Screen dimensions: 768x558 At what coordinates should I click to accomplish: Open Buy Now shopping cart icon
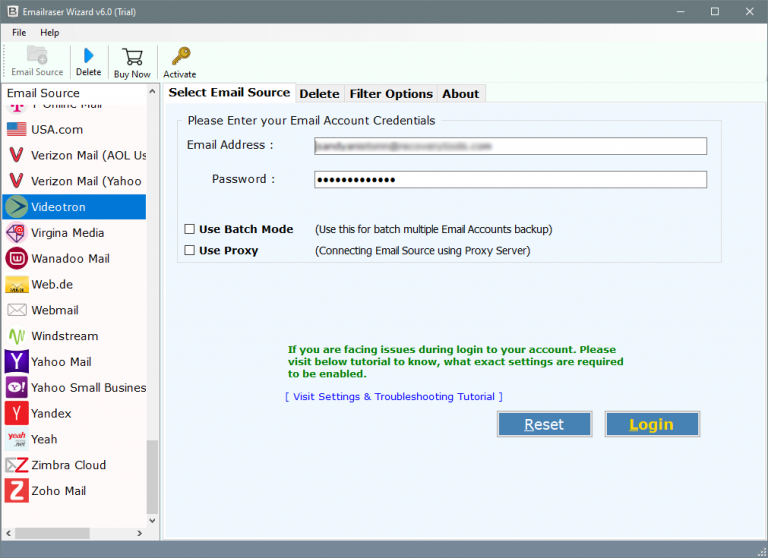pos(132,57)
